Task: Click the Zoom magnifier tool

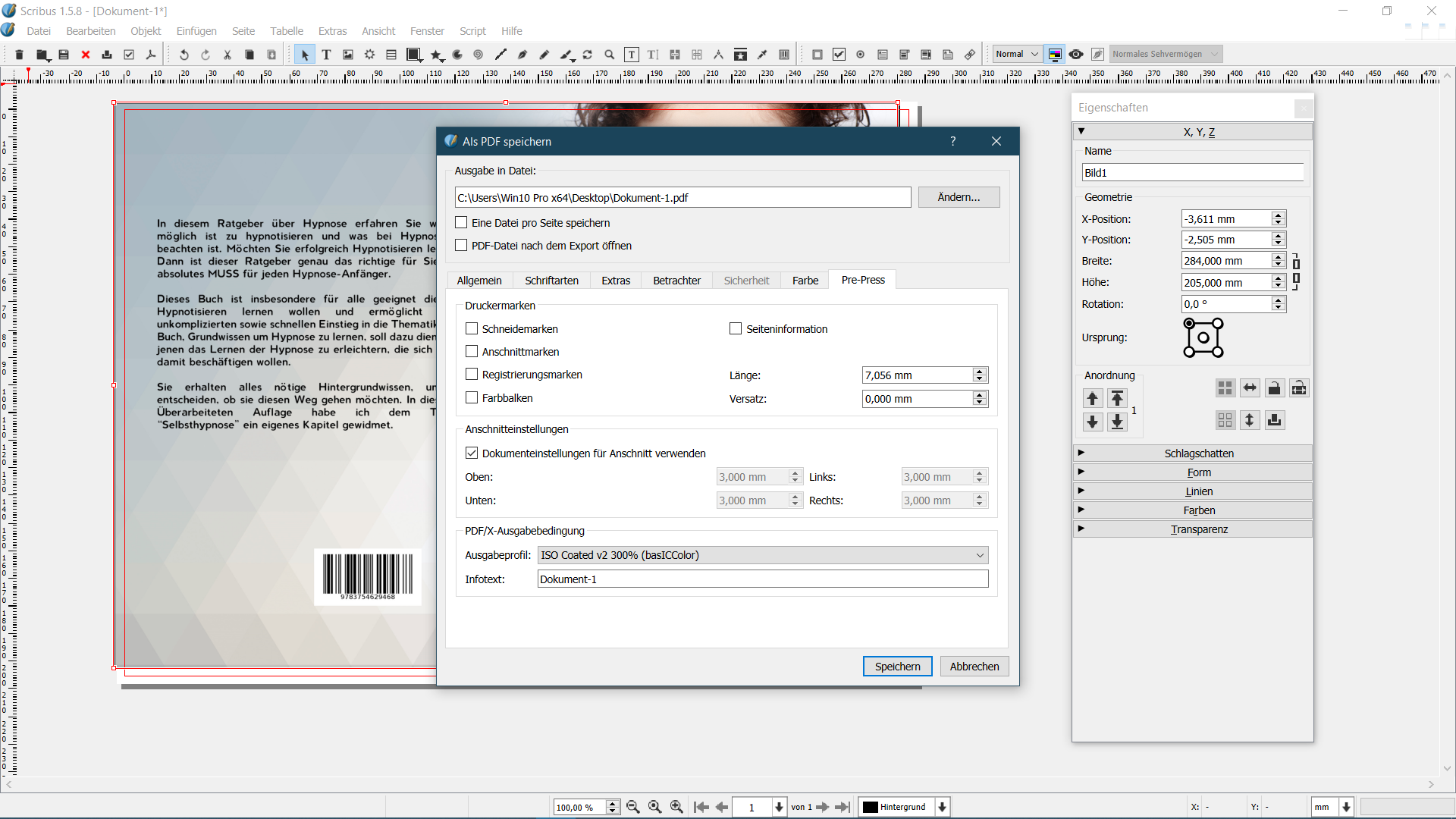Action: pos(610,55)
